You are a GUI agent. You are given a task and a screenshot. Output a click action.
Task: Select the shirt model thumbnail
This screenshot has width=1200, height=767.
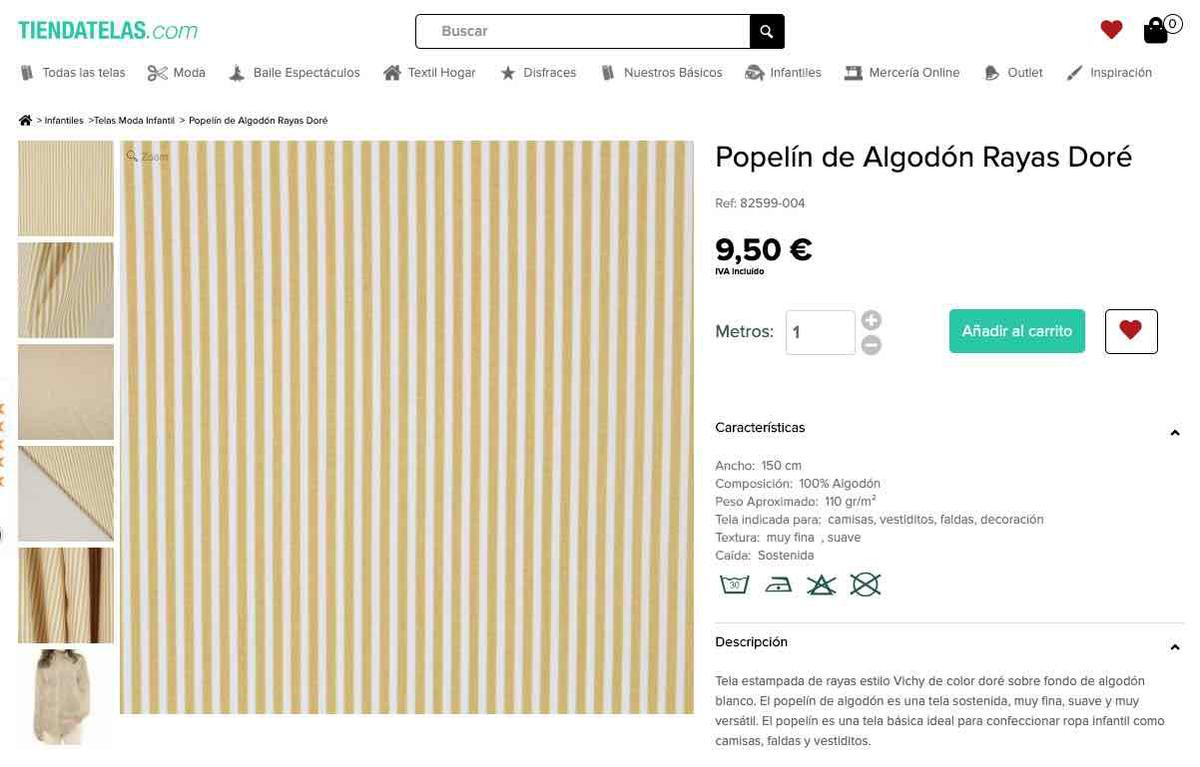[66, 697]
